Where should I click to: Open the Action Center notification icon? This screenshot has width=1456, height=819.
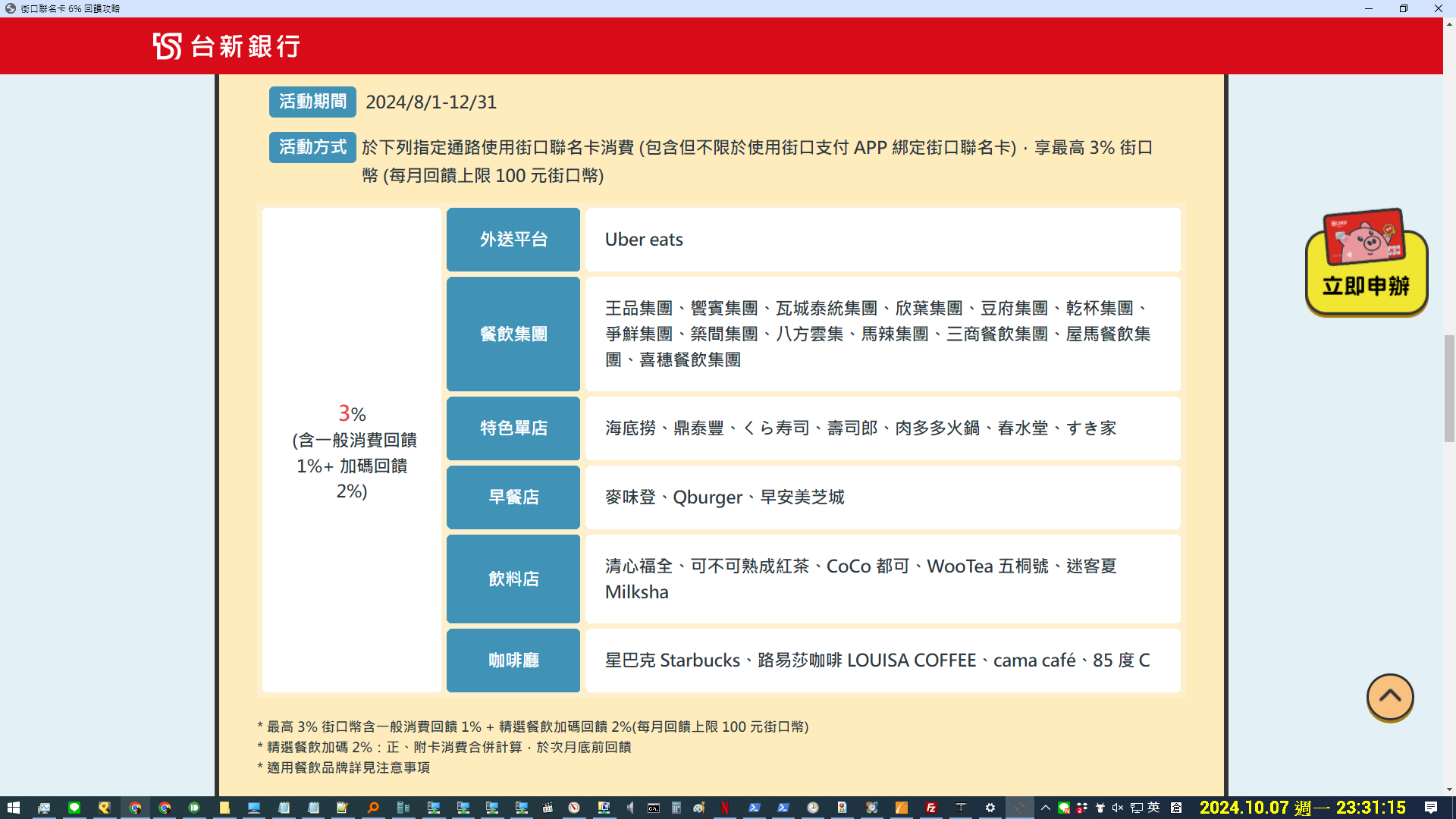(x=1431, y=808)
